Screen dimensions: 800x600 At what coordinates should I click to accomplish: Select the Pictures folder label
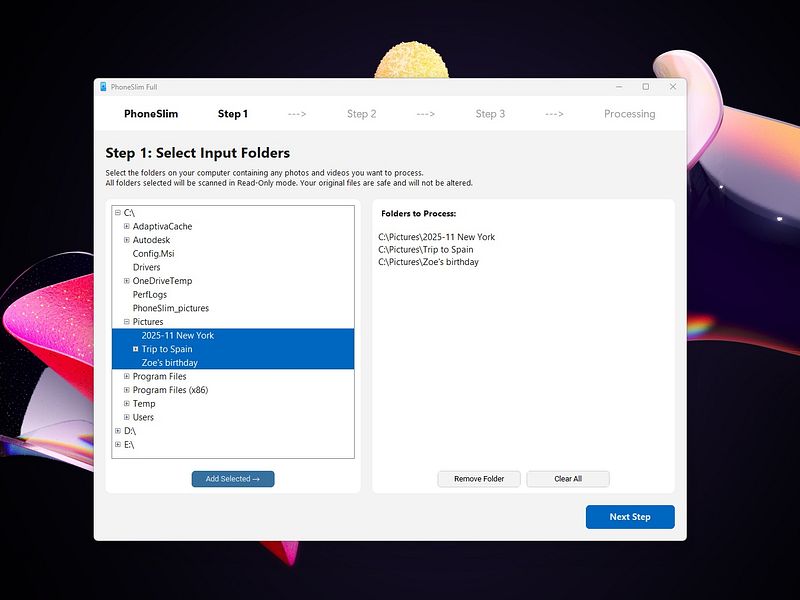148,321
